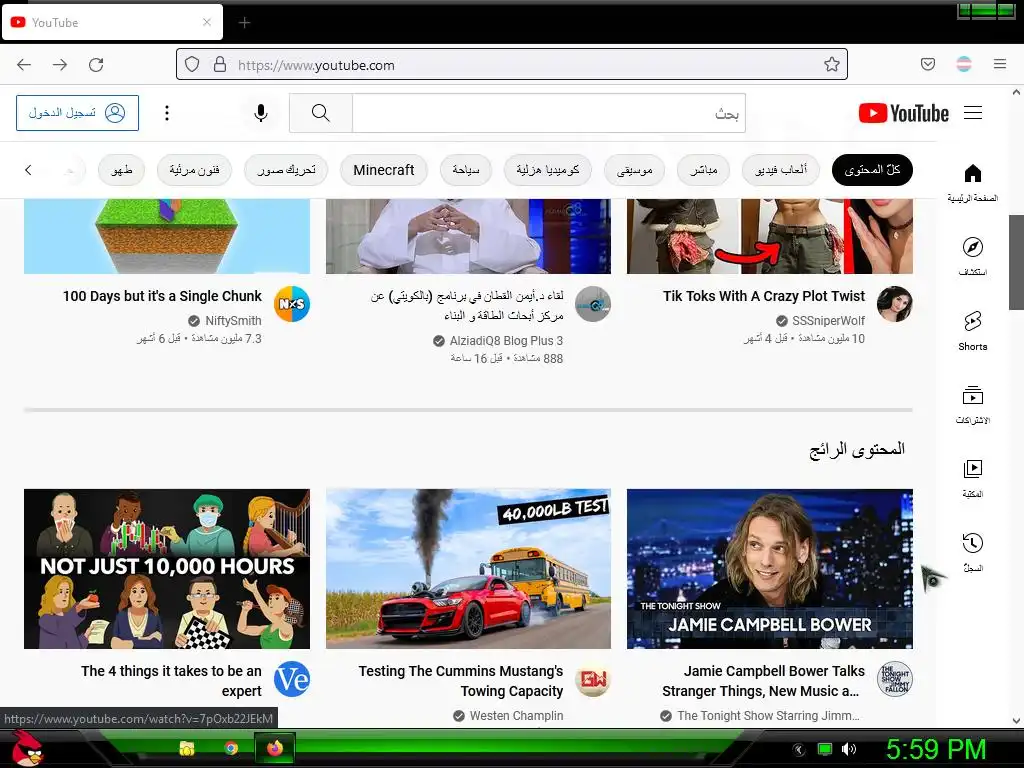Image resolution: width=1024 pixels, height=768 pixels.
Task: Start voice search with microphone icon
Action: pos(261,113)
